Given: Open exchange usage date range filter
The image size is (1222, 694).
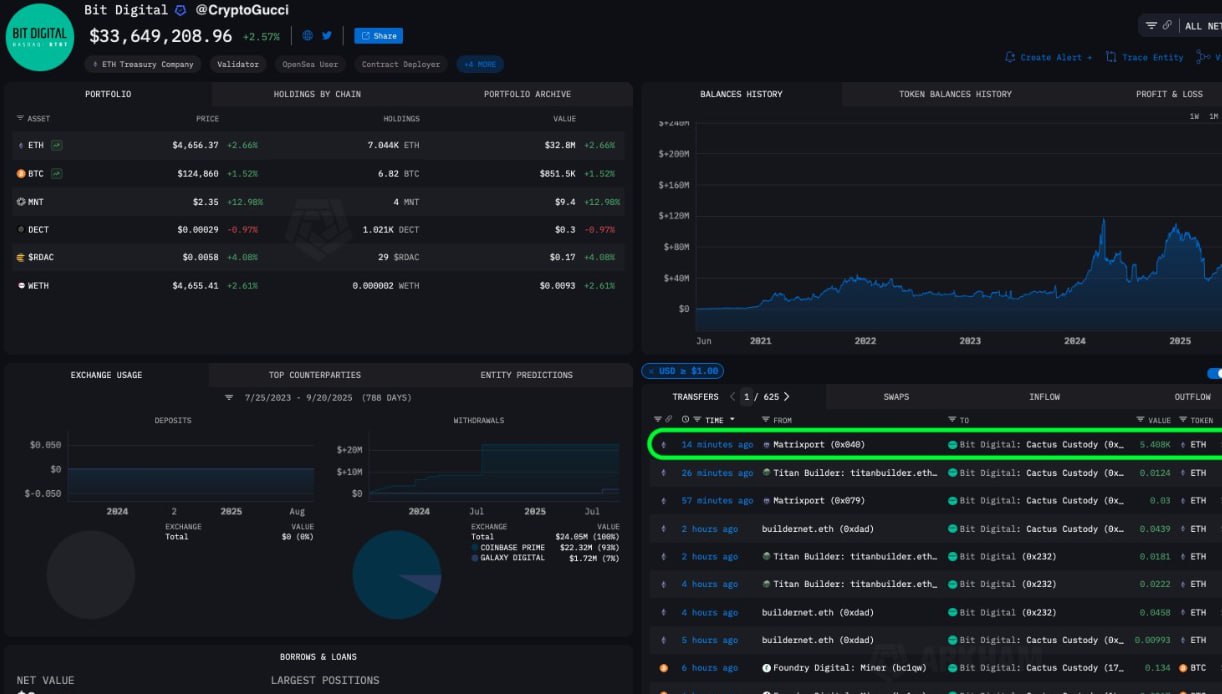Looking at the screenshot, I should (229, 398).
